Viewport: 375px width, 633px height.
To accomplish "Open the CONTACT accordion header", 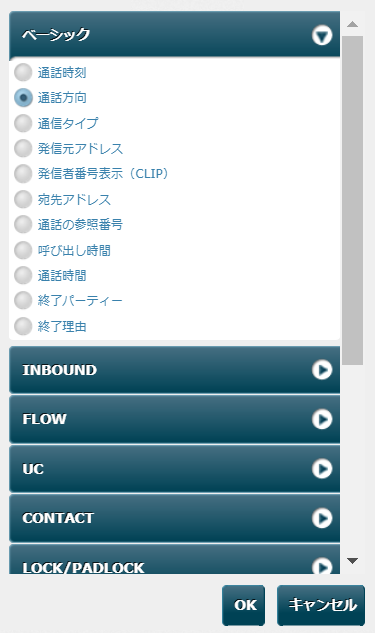I will point(174,518).
